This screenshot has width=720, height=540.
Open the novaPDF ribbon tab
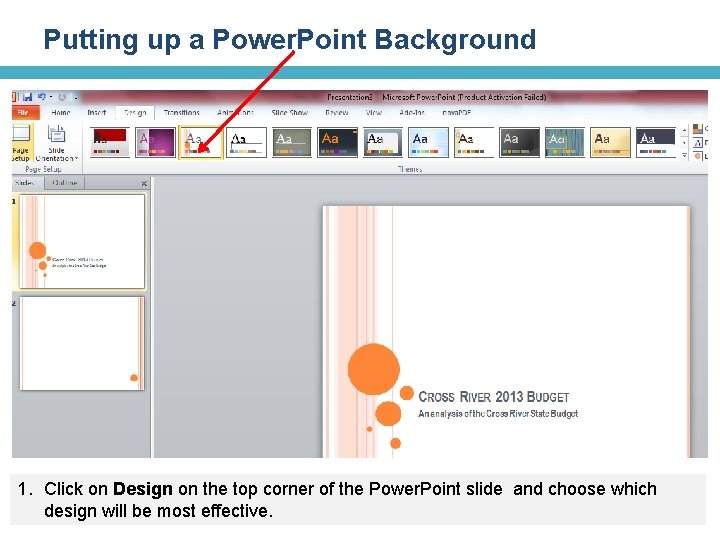point(456,112)
